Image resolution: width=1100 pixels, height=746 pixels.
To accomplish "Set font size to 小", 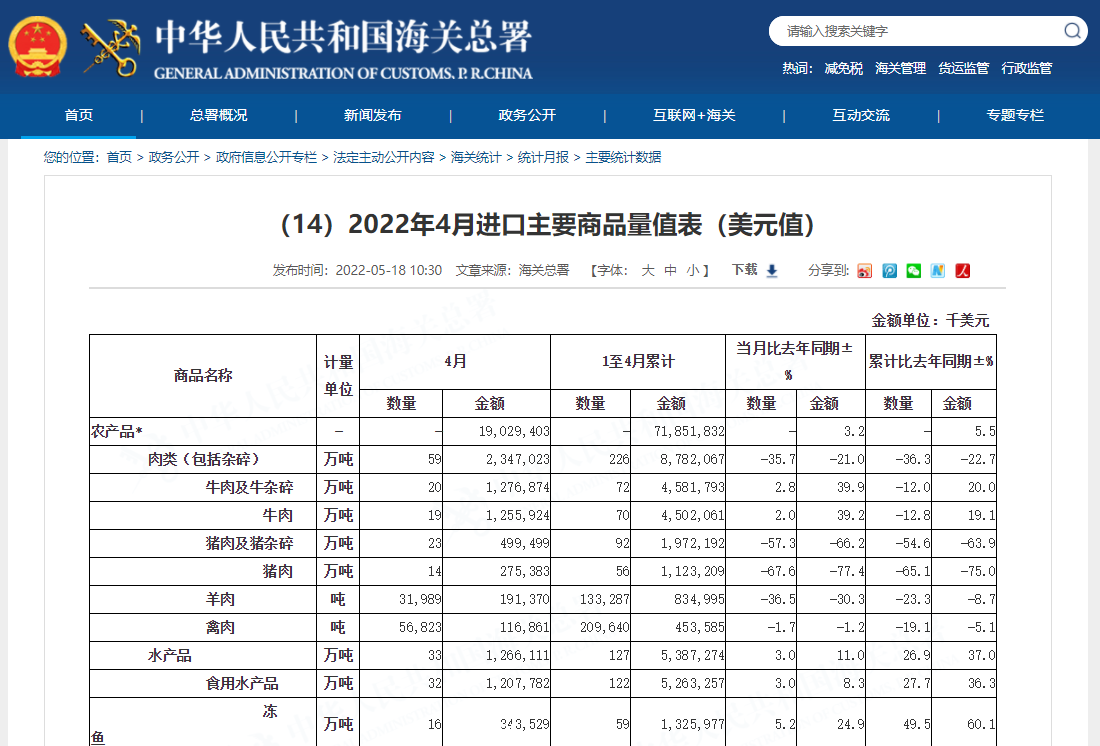I will [693, 271].
